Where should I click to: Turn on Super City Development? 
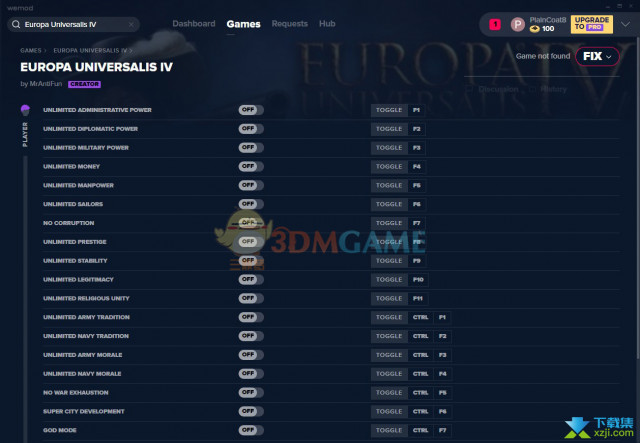[x=251, y=411]
